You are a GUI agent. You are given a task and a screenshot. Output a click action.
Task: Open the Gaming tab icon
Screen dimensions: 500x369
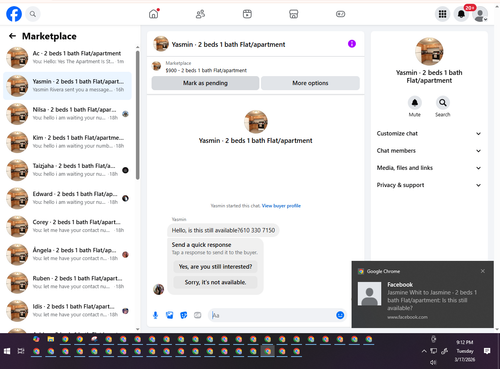click(x=340, y=14)
